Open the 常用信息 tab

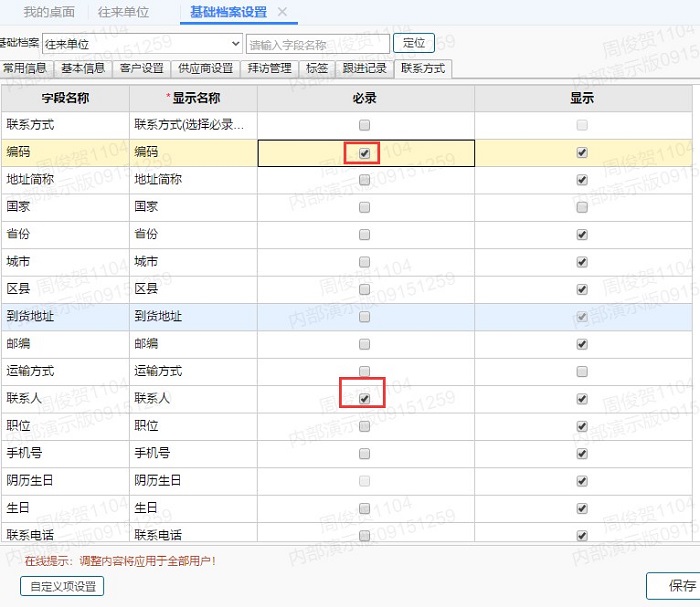(25, 69)
